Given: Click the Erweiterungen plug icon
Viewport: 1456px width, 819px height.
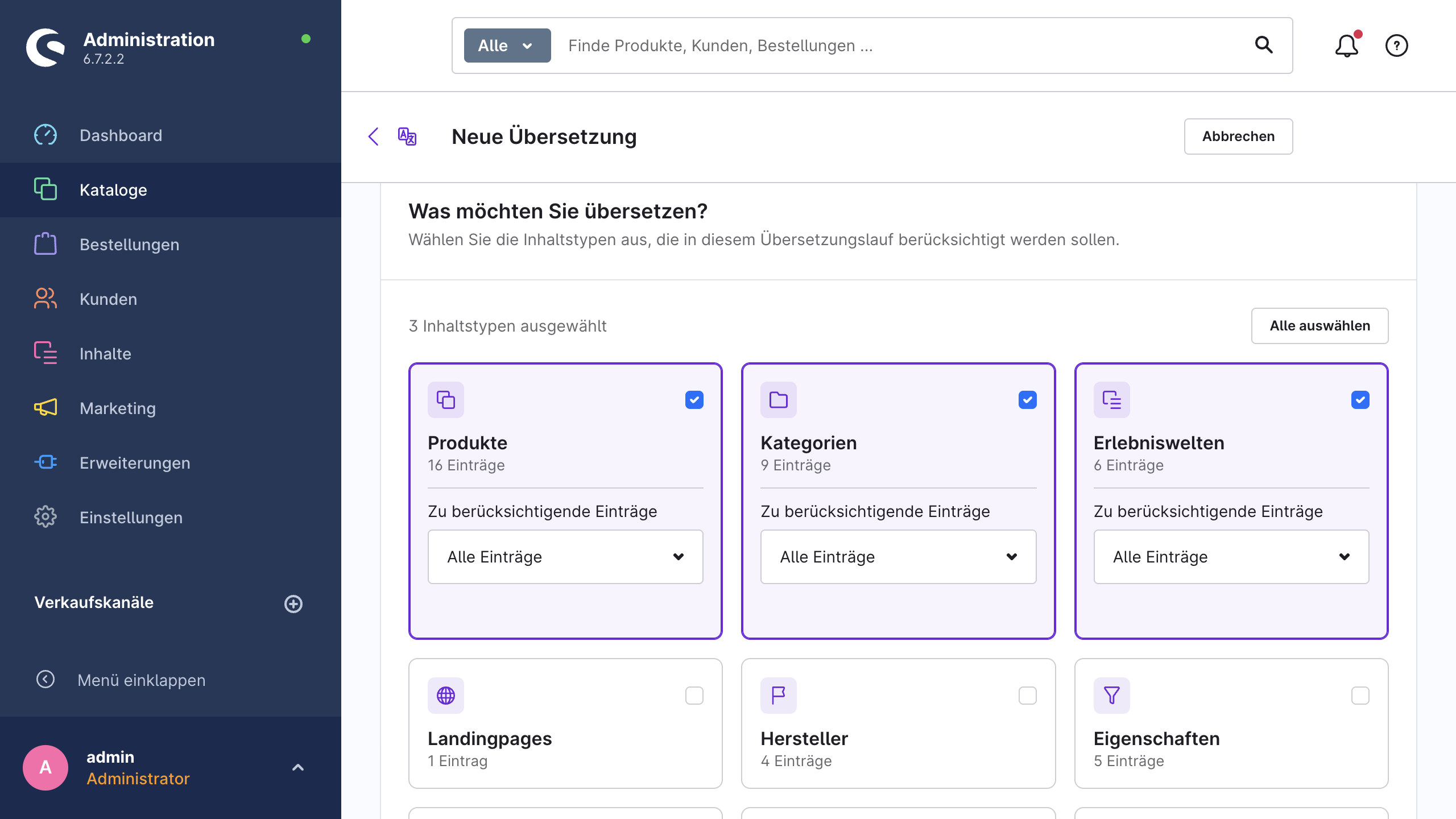Looking at the screenshot, I should 45,462.
